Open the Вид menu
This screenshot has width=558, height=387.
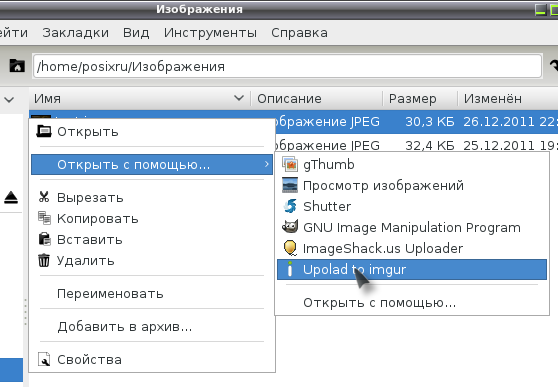click(x=136, y=33)
